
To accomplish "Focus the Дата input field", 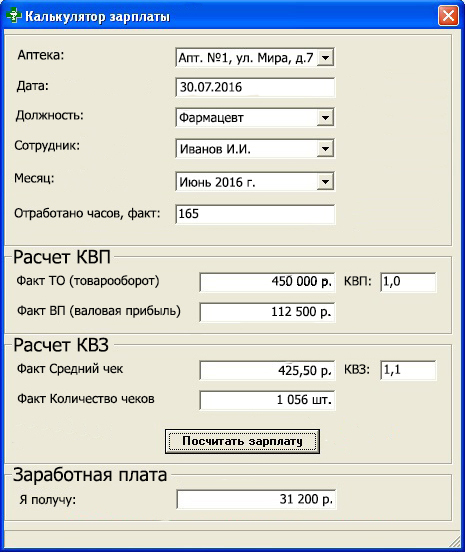I will [x=255, y=87].
